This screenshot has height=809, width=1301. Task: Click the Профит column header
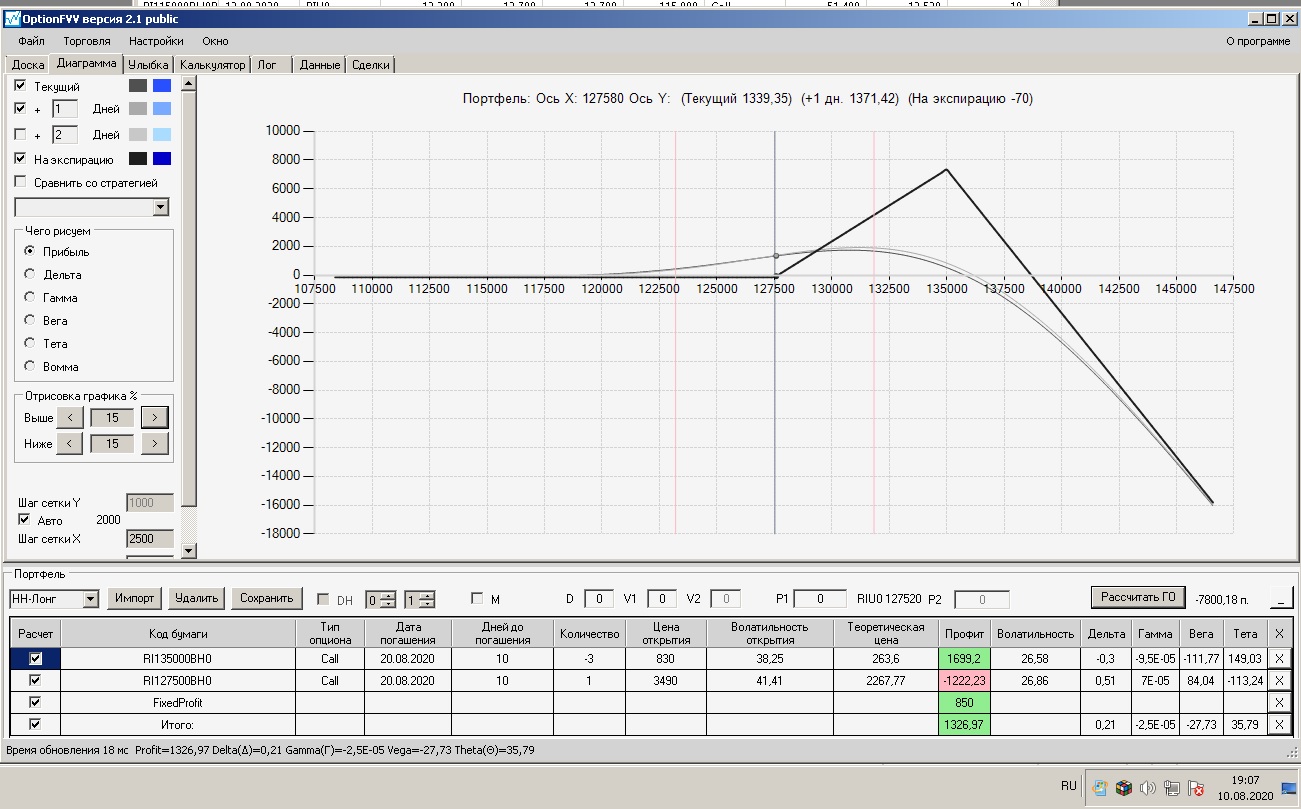(x=965, y=633)
